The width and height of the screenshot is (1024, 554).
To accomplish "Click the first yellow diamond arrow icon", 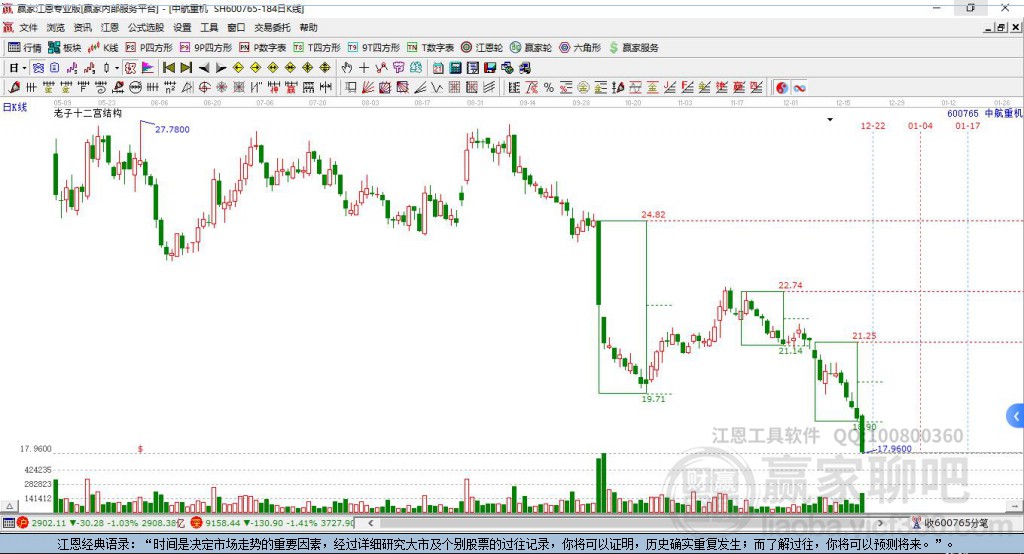I will click(x=238, y=68).
